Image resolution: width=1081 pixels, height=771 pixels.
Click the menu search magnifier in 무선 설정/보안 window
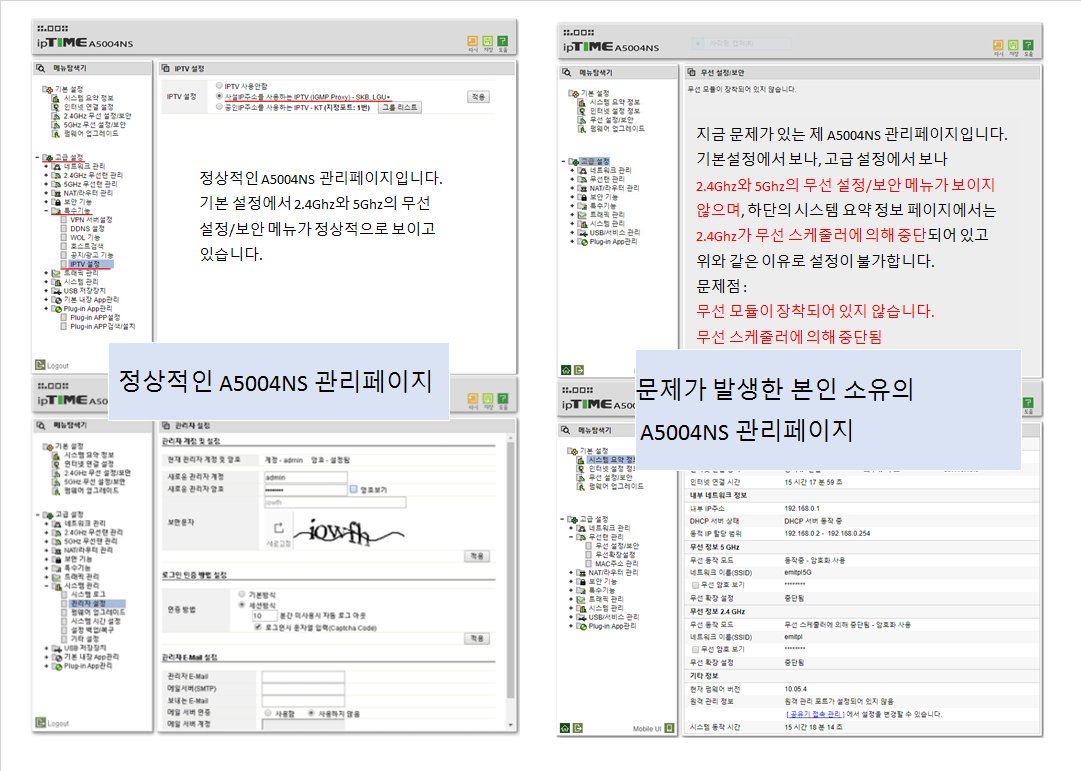click(567, 72)
